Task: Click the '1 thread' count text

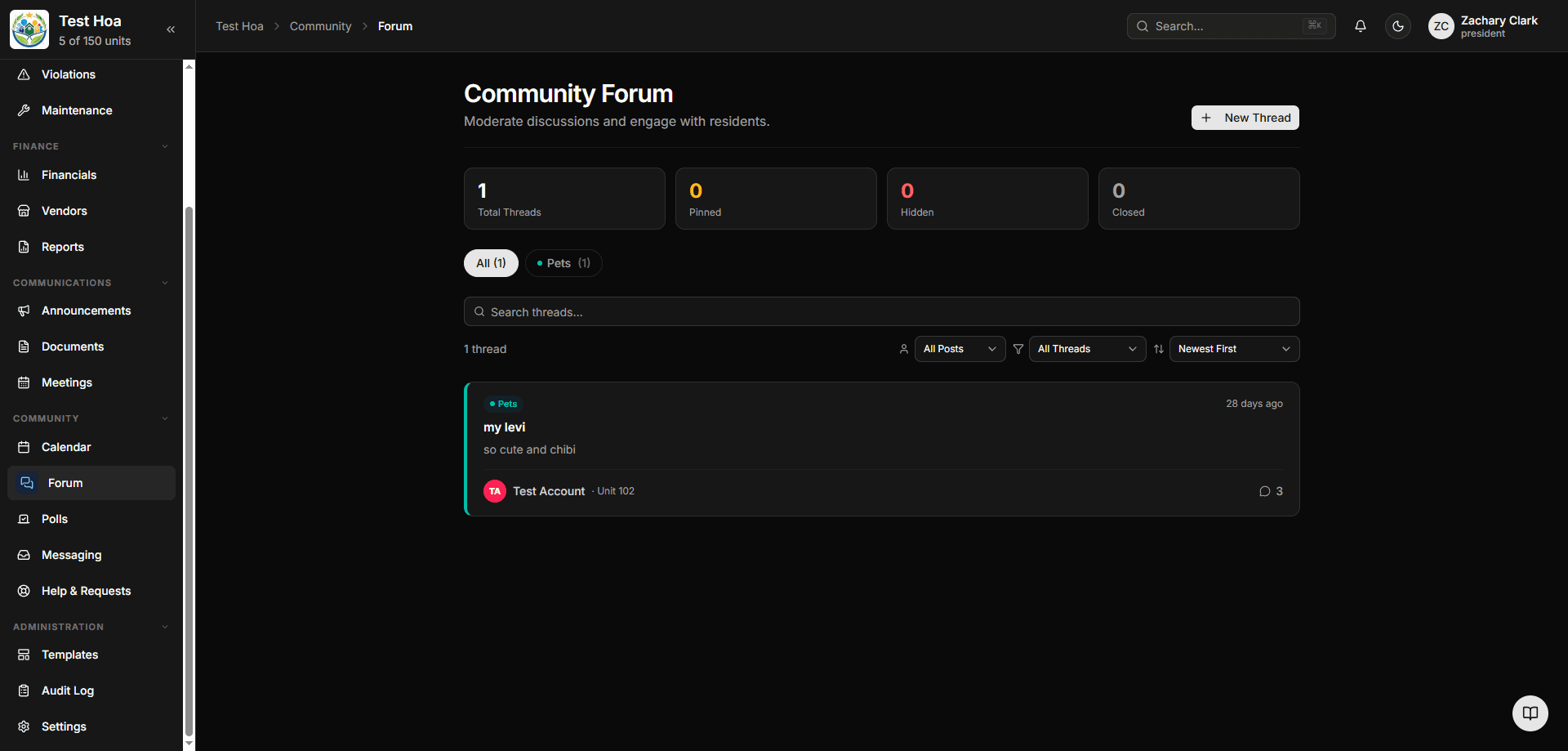Action: tap(485, 349)
